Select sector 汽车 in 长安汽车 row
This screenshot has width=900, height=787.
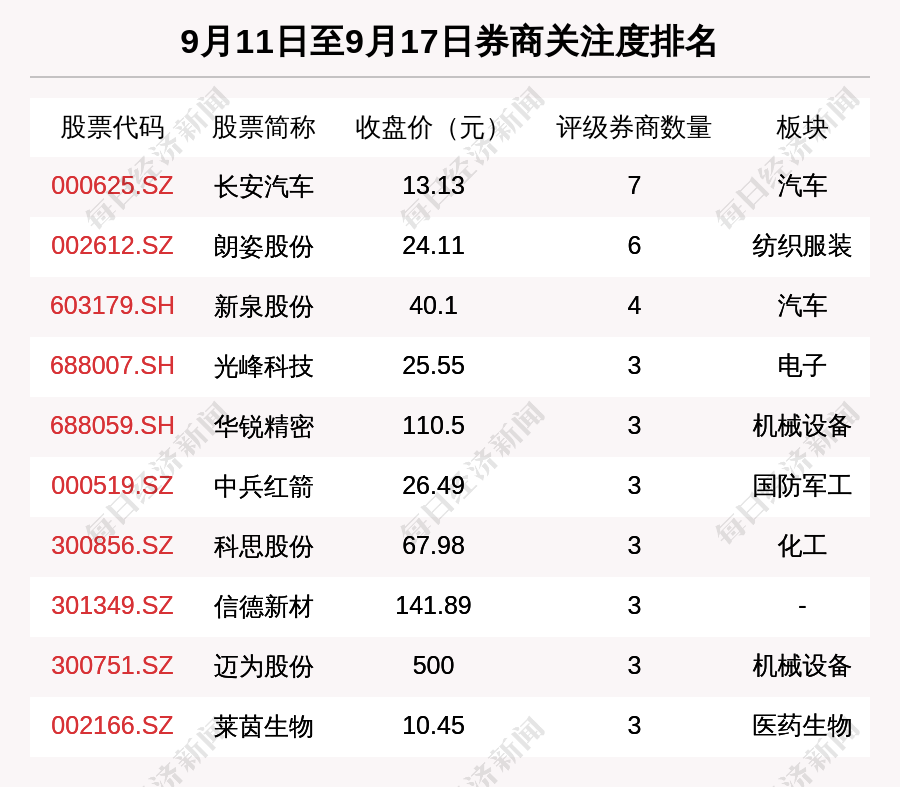click(x=802, y=186)
